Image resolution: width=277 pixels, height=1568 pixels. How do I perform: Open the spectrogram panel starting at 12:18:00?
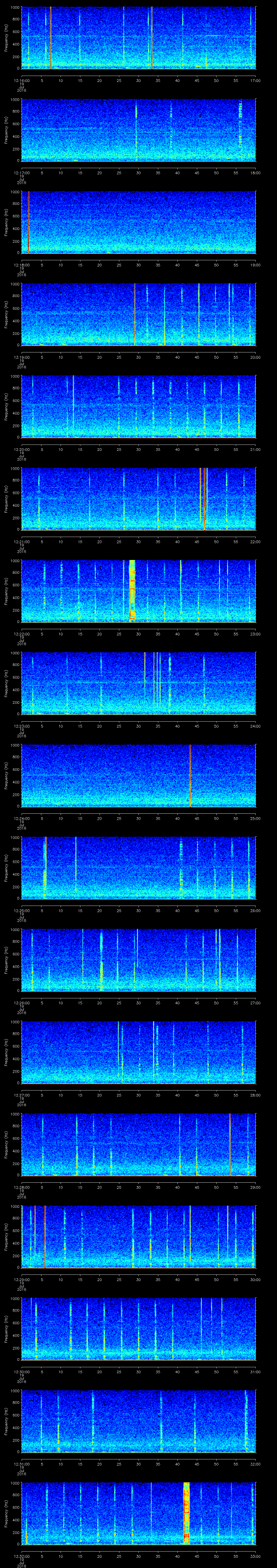[x=138, y=222]
